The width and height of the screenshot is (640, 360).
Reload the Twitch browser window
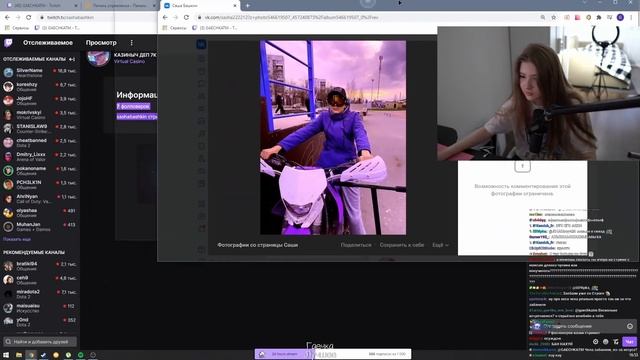click(x=29, y=18)
